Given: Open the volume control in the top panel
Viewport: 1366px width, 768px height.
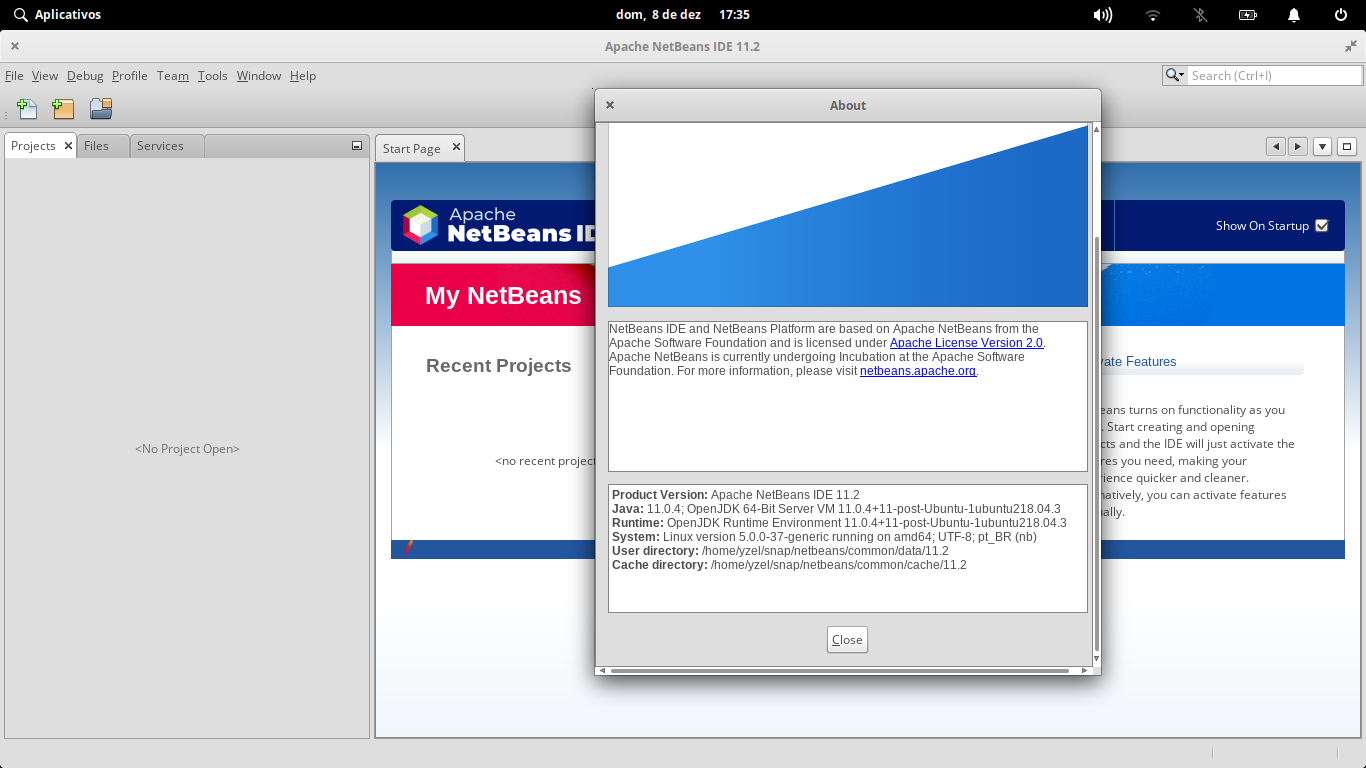Looking at the screenshot, I should (x=1104, y=14).
